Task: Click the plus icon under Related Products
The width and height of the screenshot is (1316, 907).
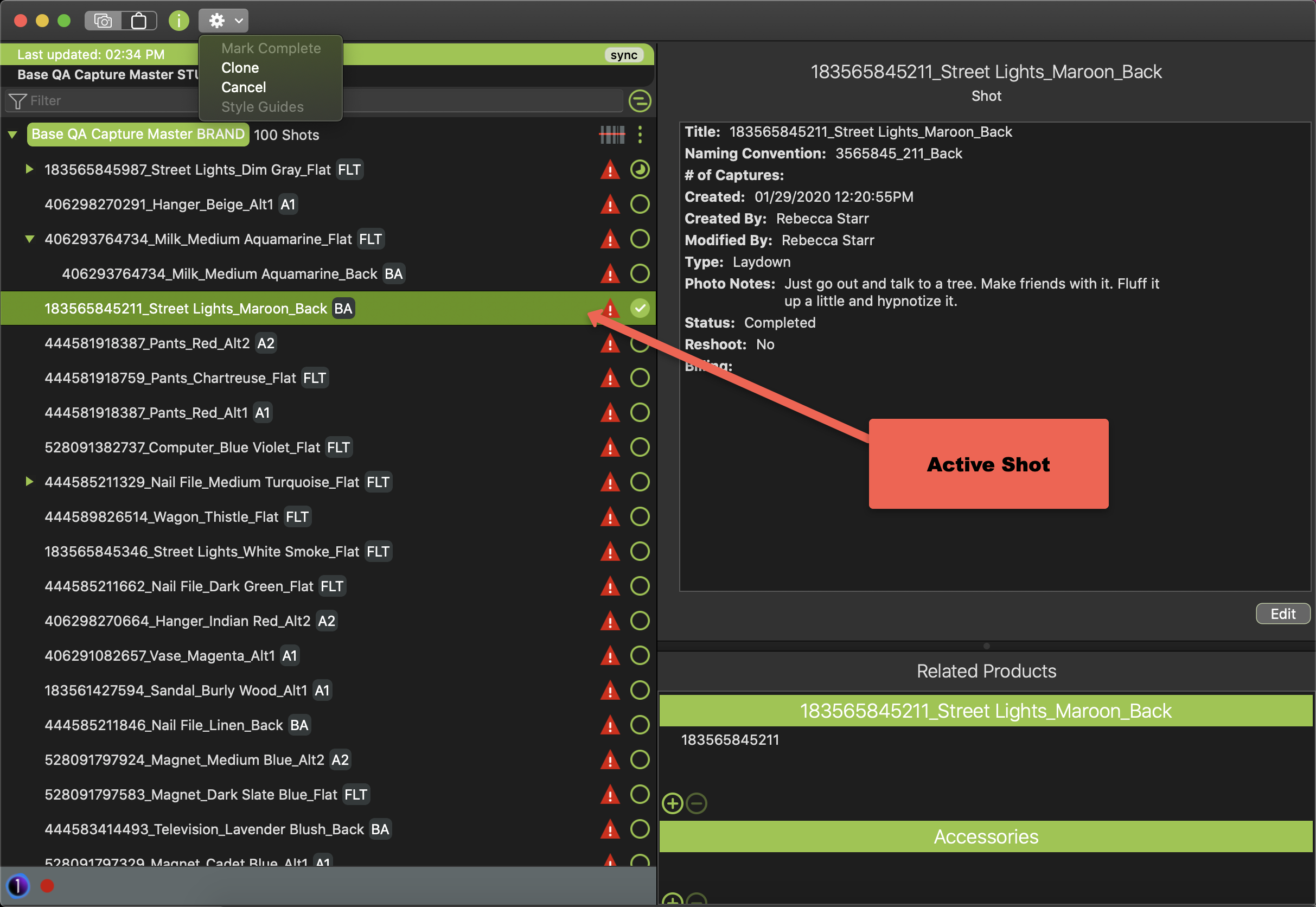Action: pyautogui.click(x=672, y=803)
